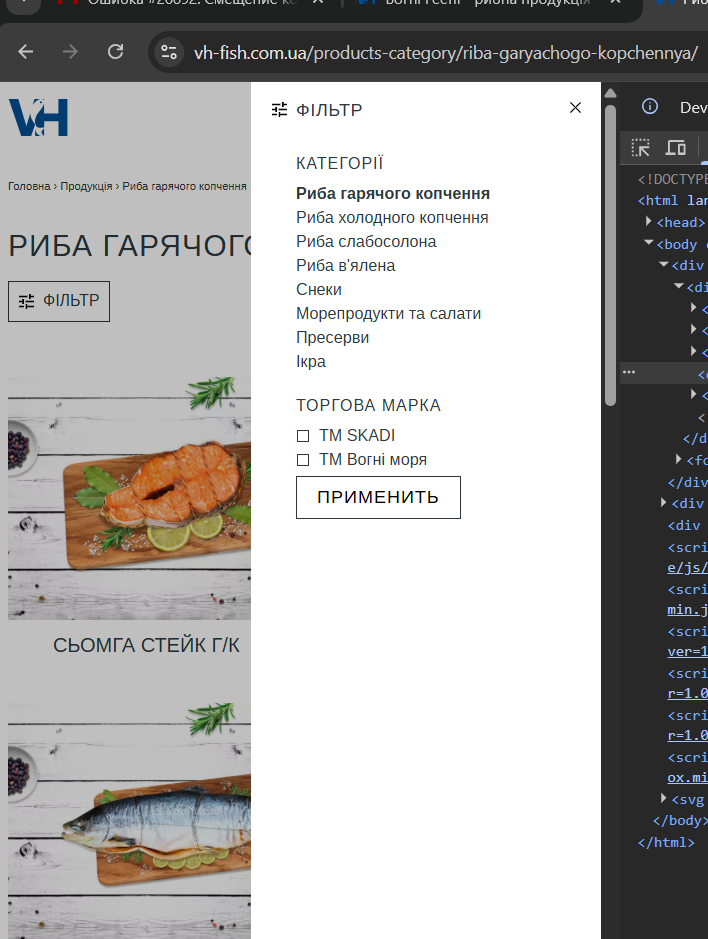Viewport: 708px width, 939px height.
Task: Open the ФІЛЬТР button on the page
Action: coord(59,301)
